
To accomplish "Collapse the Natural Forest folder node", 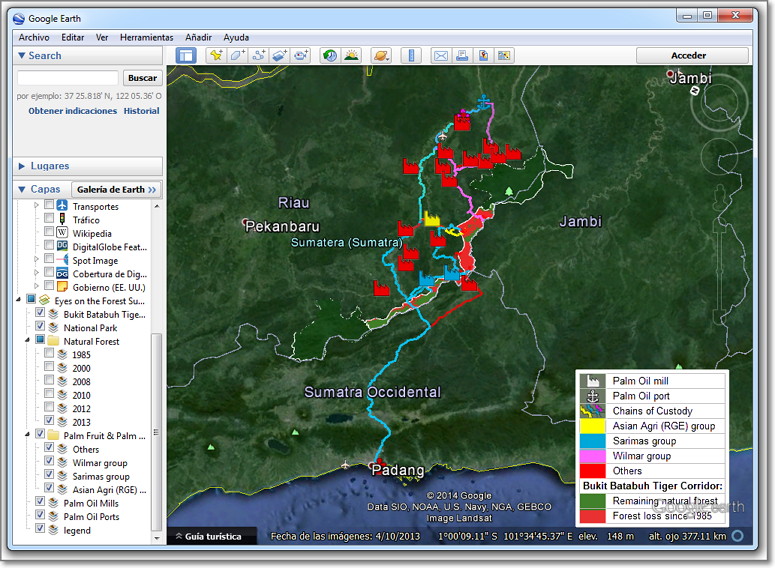I will (28, 340).
